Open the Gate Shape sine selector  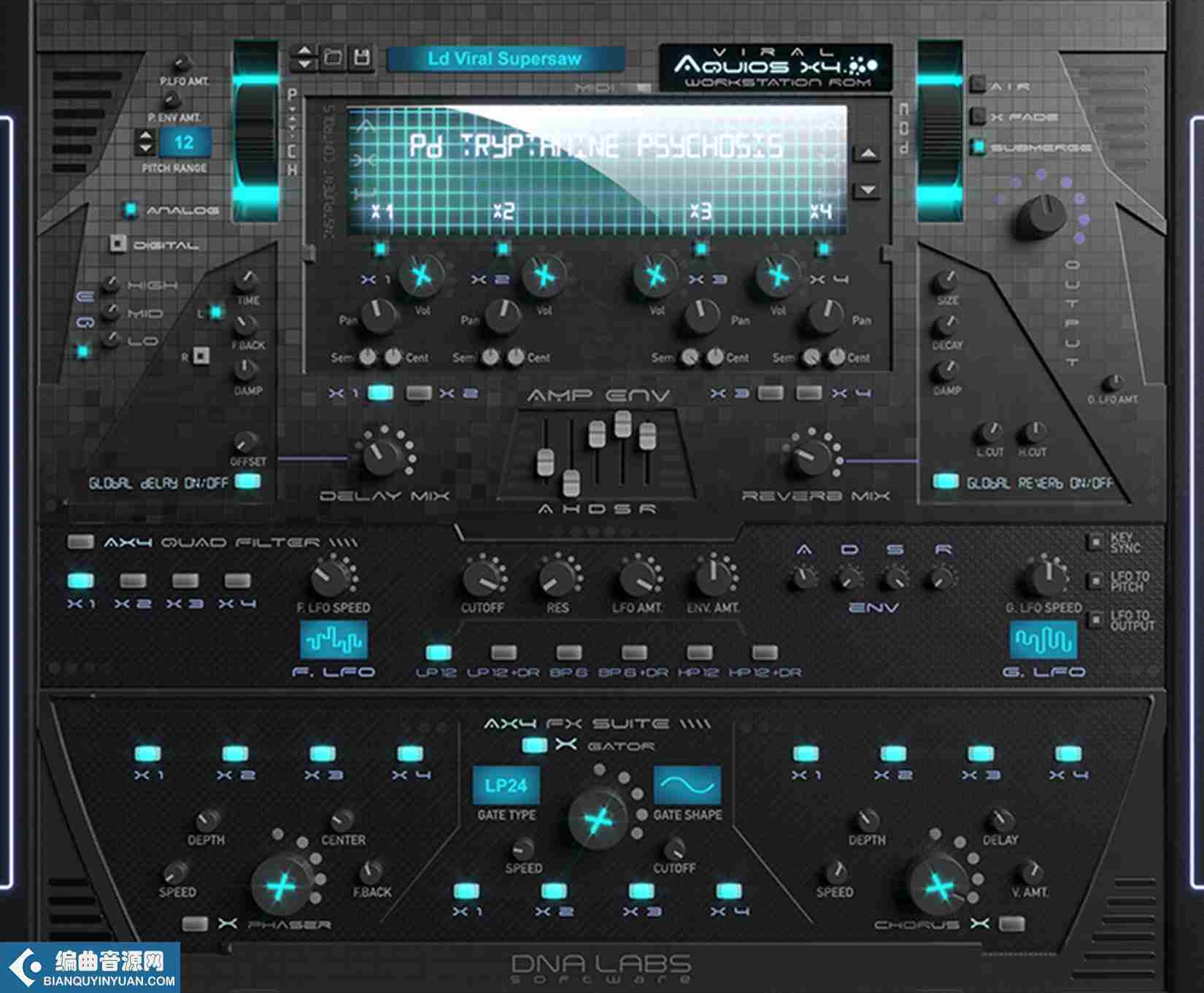(687, 786)
